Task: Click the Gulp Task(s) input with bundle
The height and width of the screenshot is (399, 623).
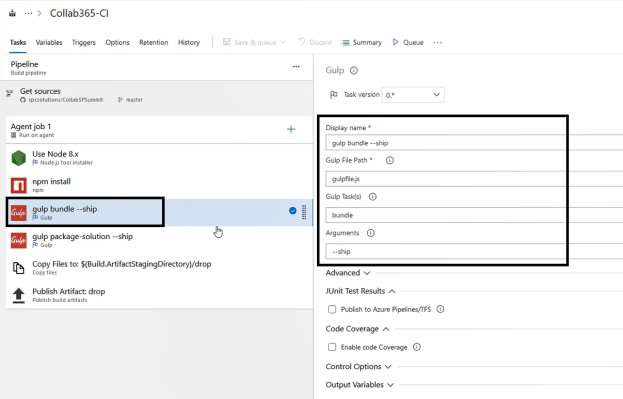Action: (x=474, y=215)
